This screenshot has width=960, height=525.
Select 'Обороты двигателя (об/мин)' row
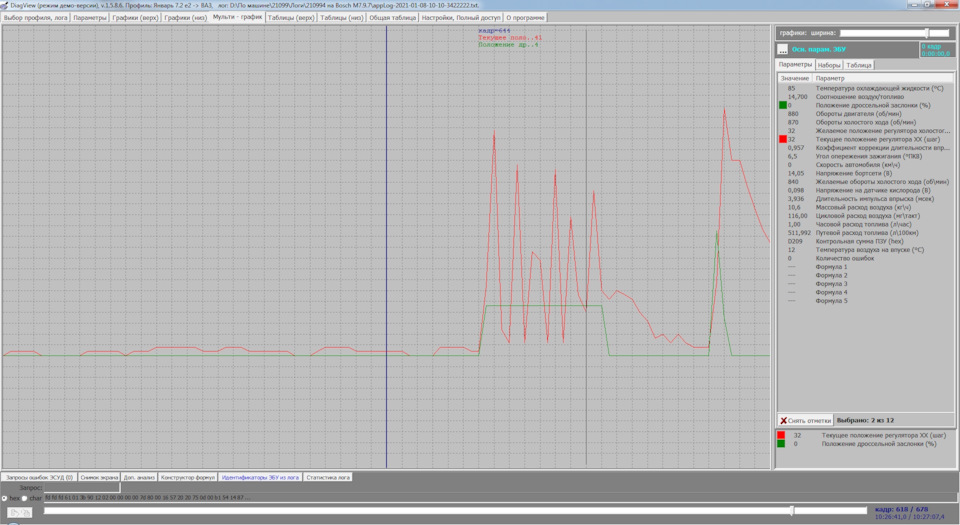866,114
